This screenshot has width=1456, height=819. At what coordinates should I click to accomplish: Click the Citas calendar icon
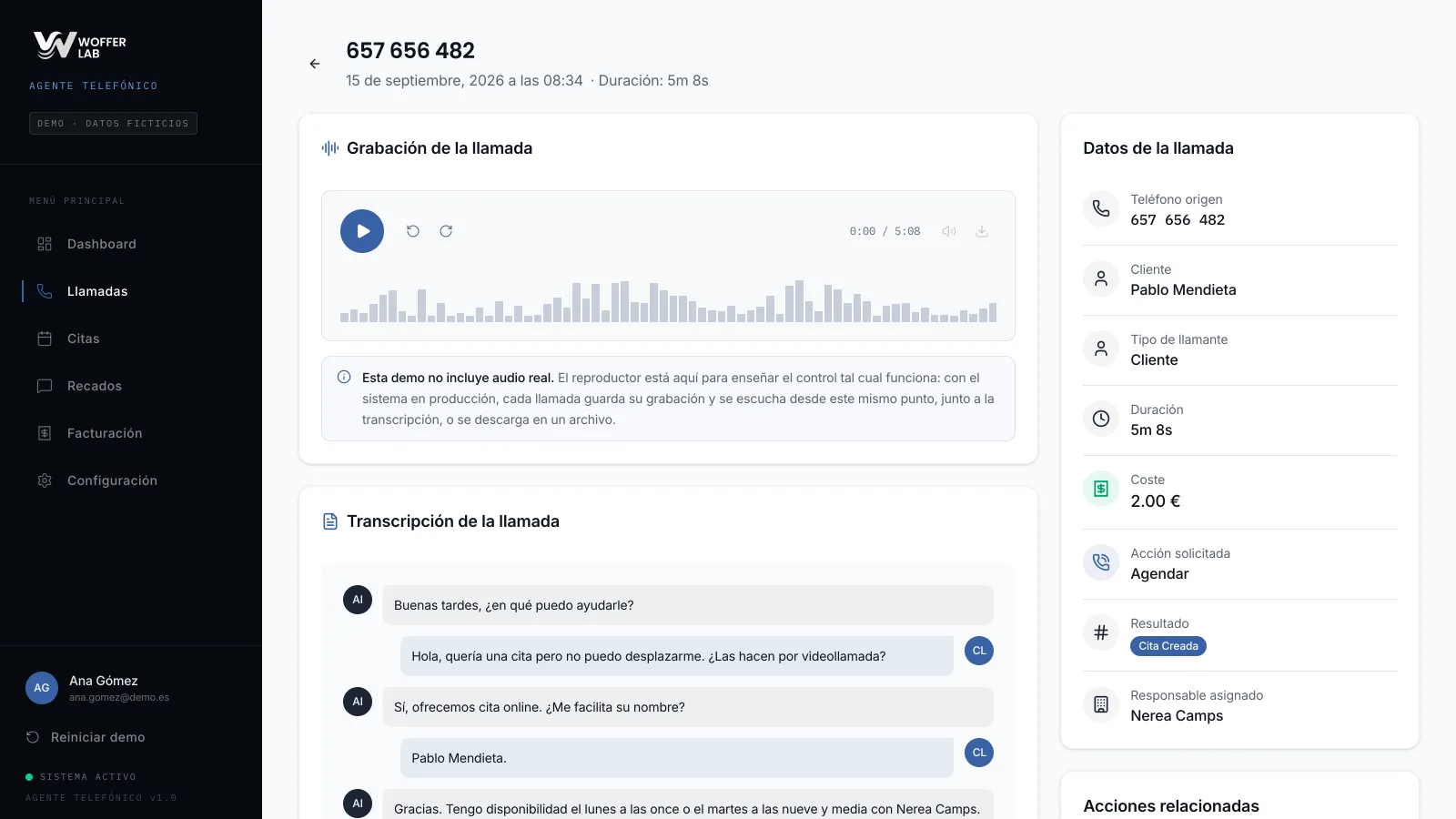coord(45,339)
